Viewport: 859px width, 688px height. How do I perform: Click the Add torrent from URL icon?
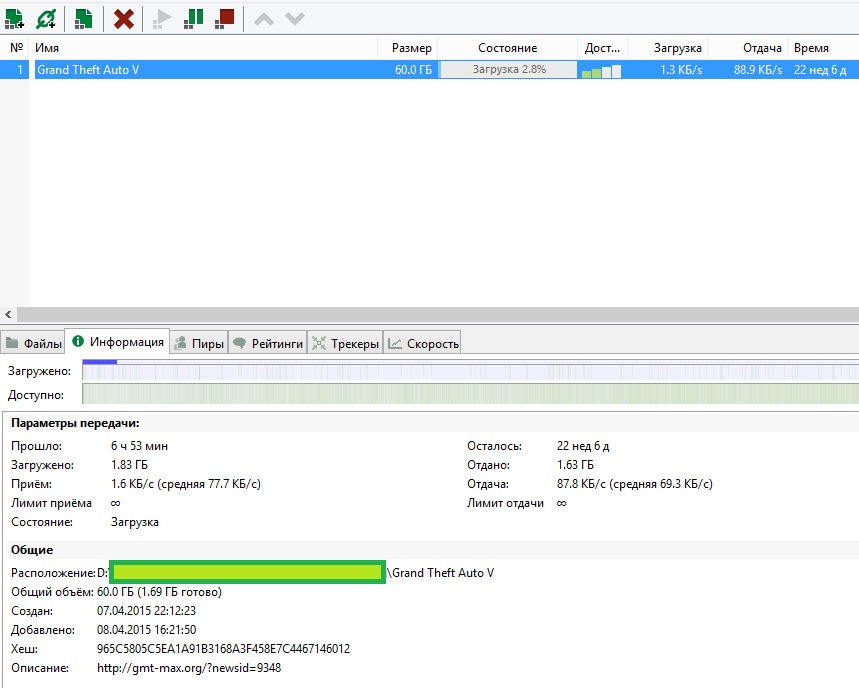(x=46, y=19)
